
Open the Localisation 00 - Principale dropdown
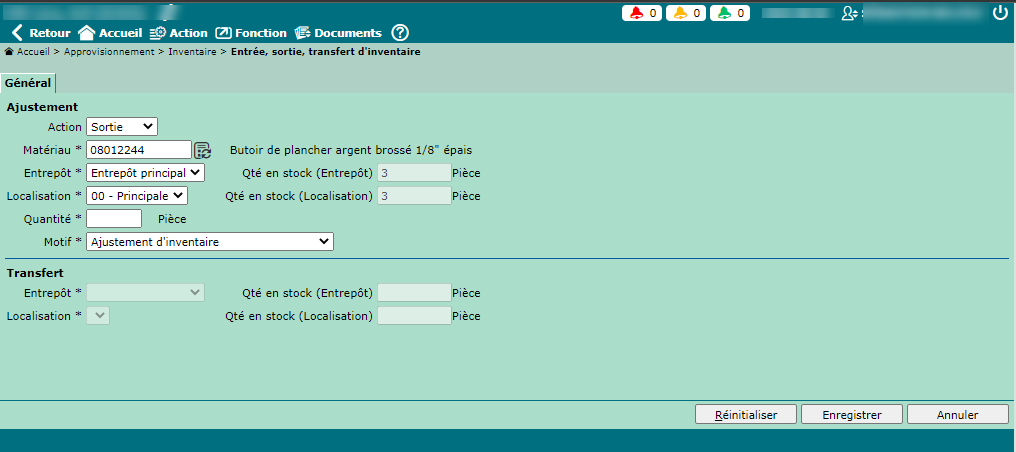point(137,196)
